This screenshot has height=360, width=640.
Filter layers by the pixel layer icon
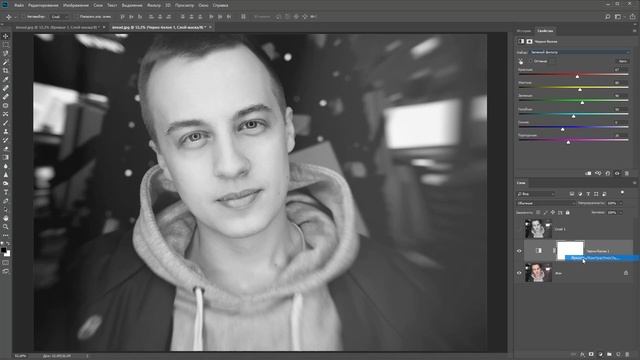tap(572, 194)
